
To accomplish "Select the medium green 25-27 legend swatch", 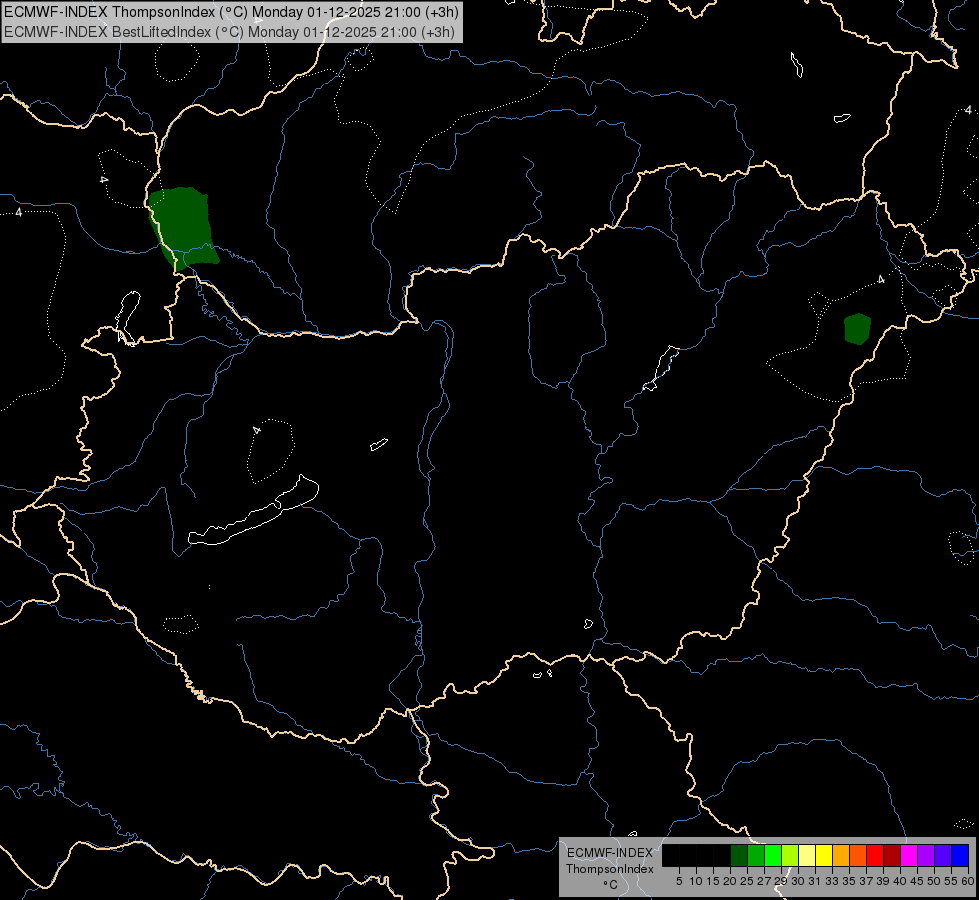I will click(x=756, y=855).
